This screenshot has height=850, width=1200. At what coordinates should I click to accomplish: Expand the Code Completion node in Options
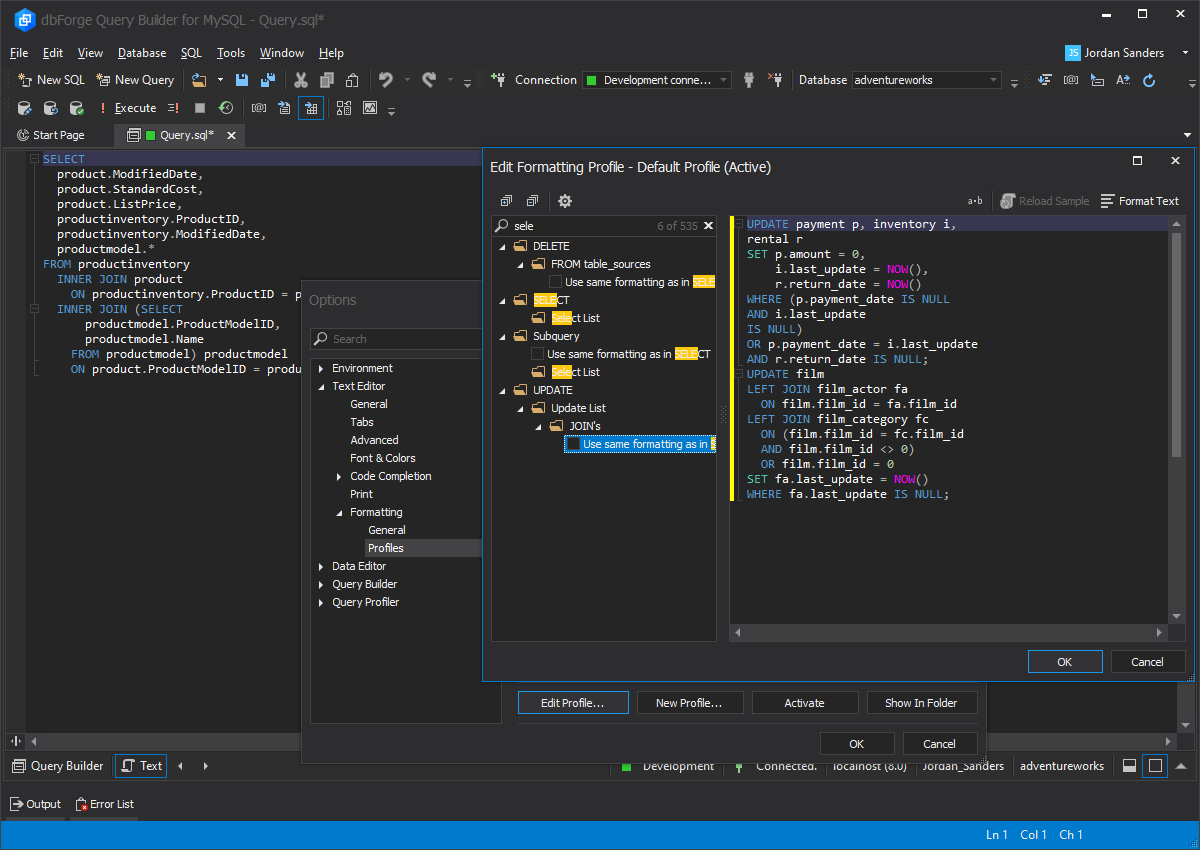tap(339, 477)
